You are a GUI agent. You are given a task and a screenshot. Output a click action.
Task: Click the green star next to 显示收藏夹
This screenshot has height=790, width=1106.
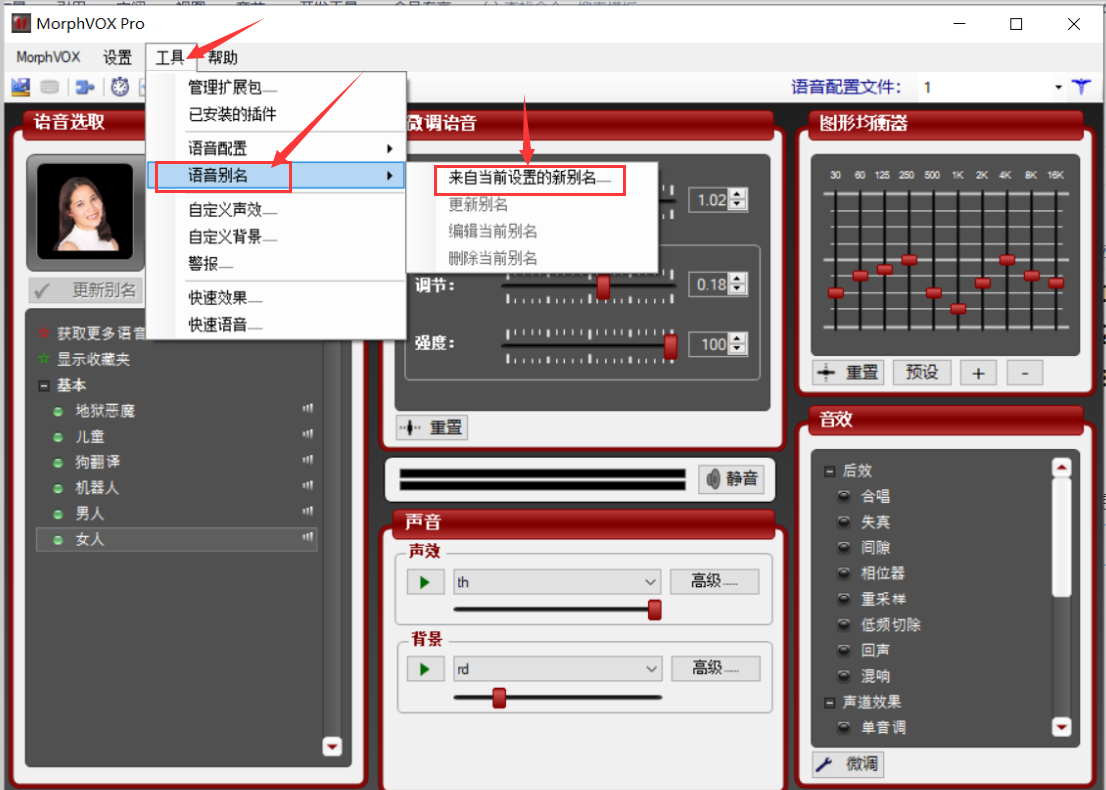[44, 358]
